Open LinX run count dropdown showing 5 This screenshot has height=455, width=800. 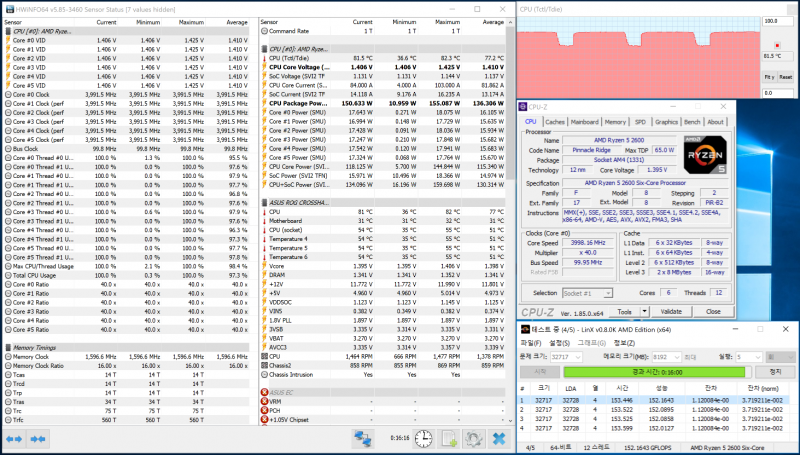point(758,357)
